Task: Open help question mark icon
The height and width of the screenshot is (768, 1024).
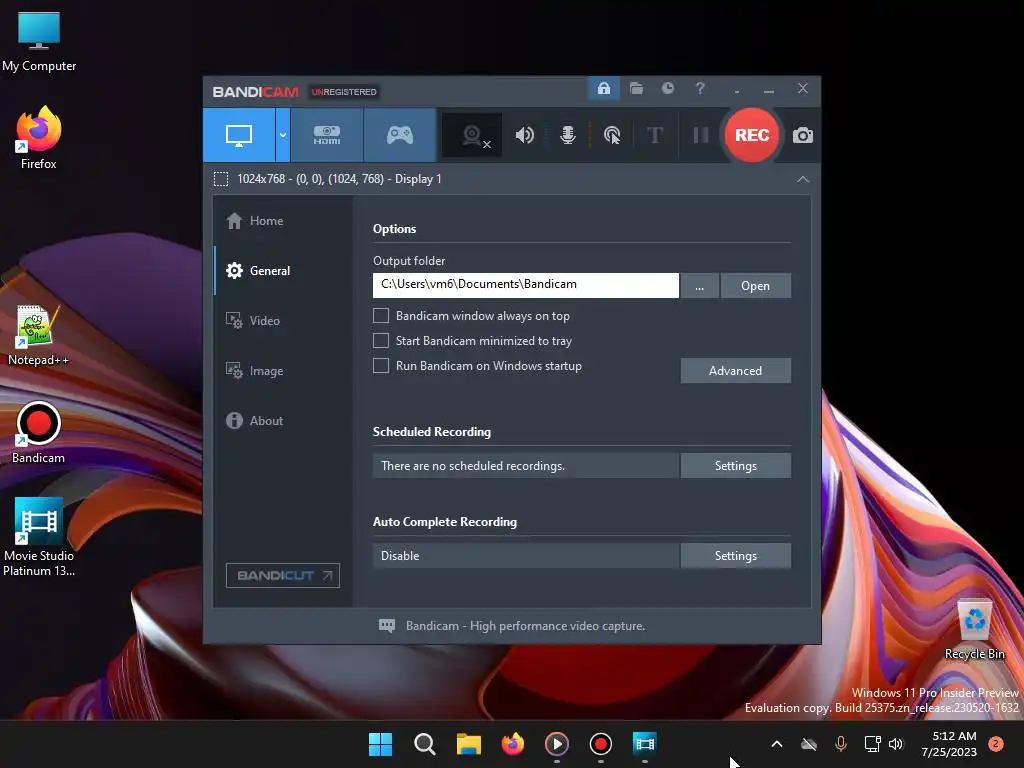Action: [x=700, y=88]
